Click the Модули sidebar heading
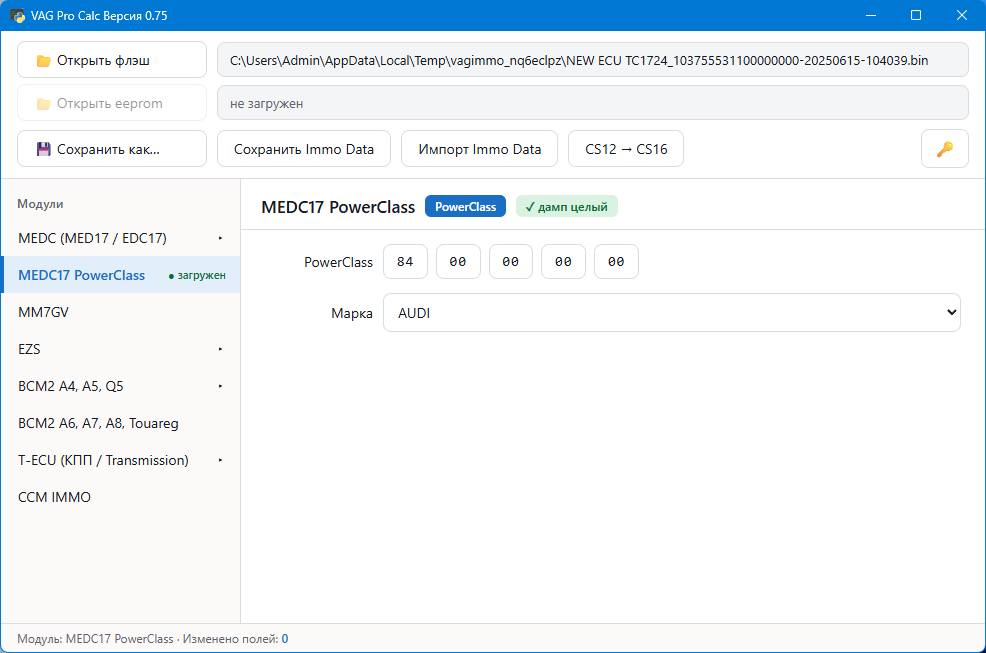The width and height of the screenshot is (986, 653). [x=40, y=204]
